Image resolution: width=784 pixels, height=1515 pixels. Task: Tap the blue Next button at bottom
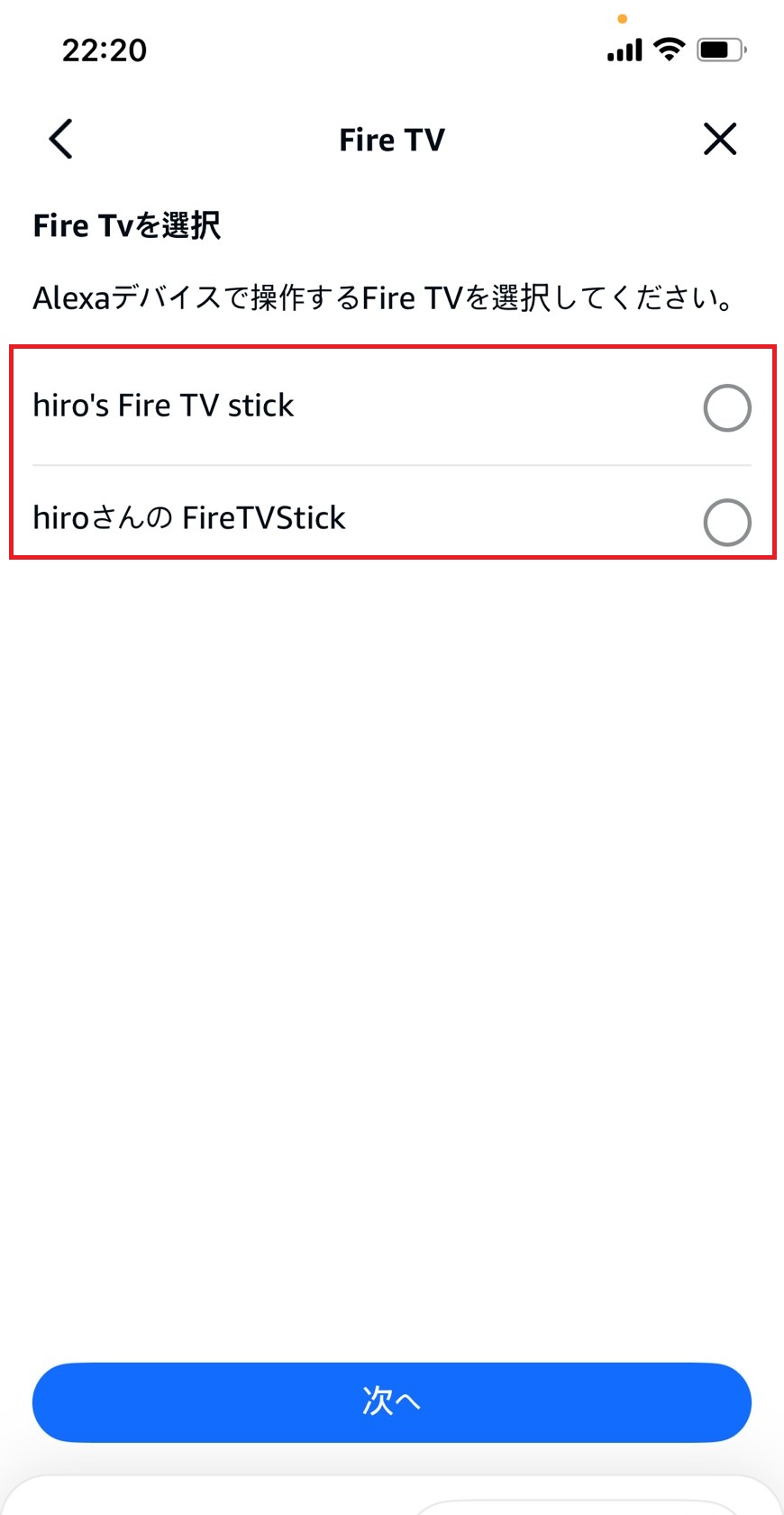pos(391,1402)
